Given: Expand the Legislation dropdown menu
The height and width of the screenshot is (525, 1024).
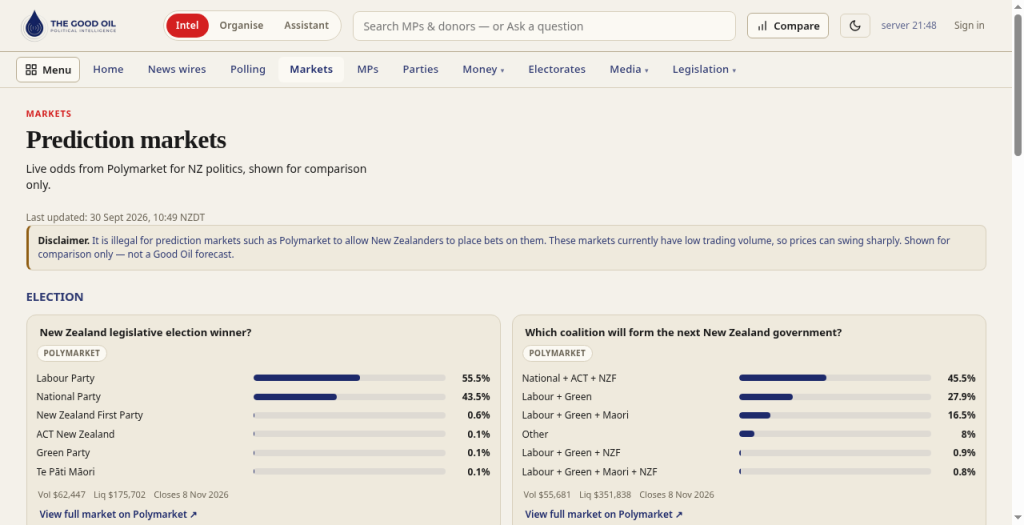Looking at the screenshot, I should pos(703,69).
